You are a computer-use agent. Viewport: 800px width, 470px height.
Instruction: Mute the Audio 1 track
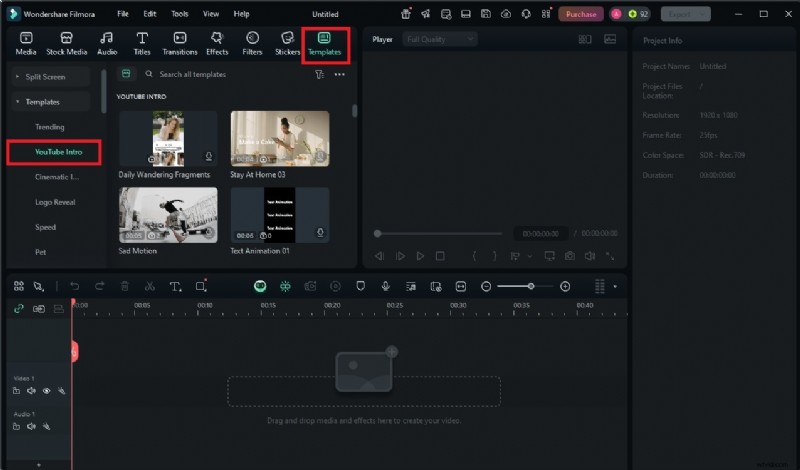click(x=31, y=426)
